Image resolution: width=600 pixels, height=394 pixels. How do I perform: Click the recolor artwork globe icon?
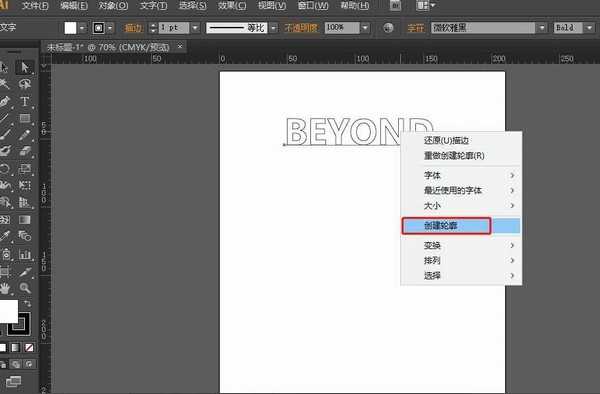click(x=388, y=28)
